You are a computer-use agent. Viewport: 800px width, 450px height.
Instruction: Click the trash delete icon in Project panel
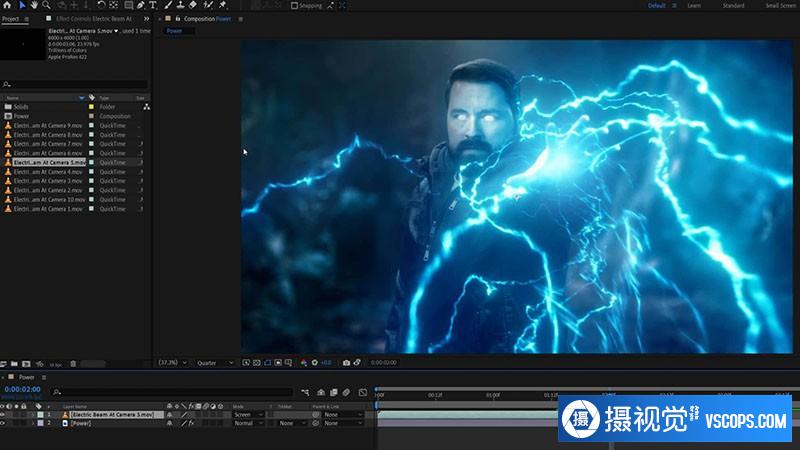click(x=73, y=364)
